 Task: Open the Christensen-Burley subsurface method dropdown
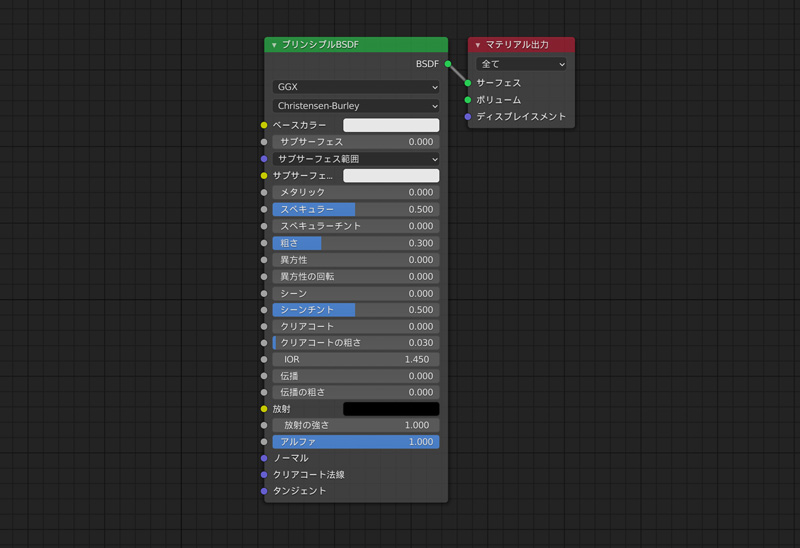point(355,106)
